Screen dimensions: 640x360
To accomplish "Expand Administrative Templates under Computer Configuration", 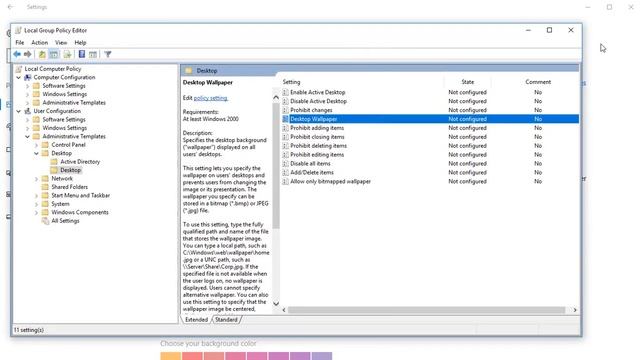I will tap(27, 103).
